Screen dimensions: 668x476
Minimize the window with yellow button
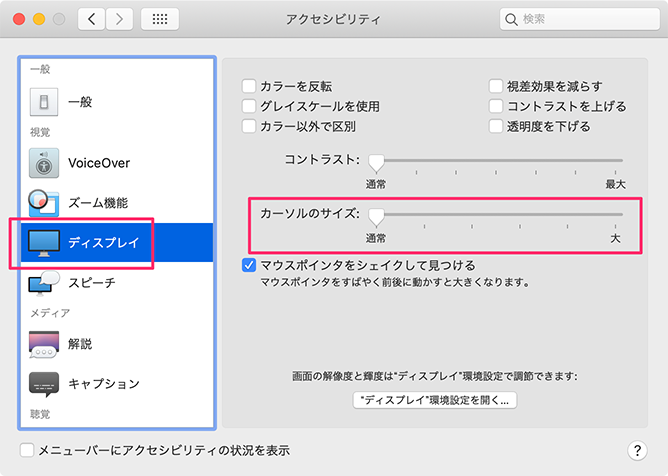pos(39,19)
